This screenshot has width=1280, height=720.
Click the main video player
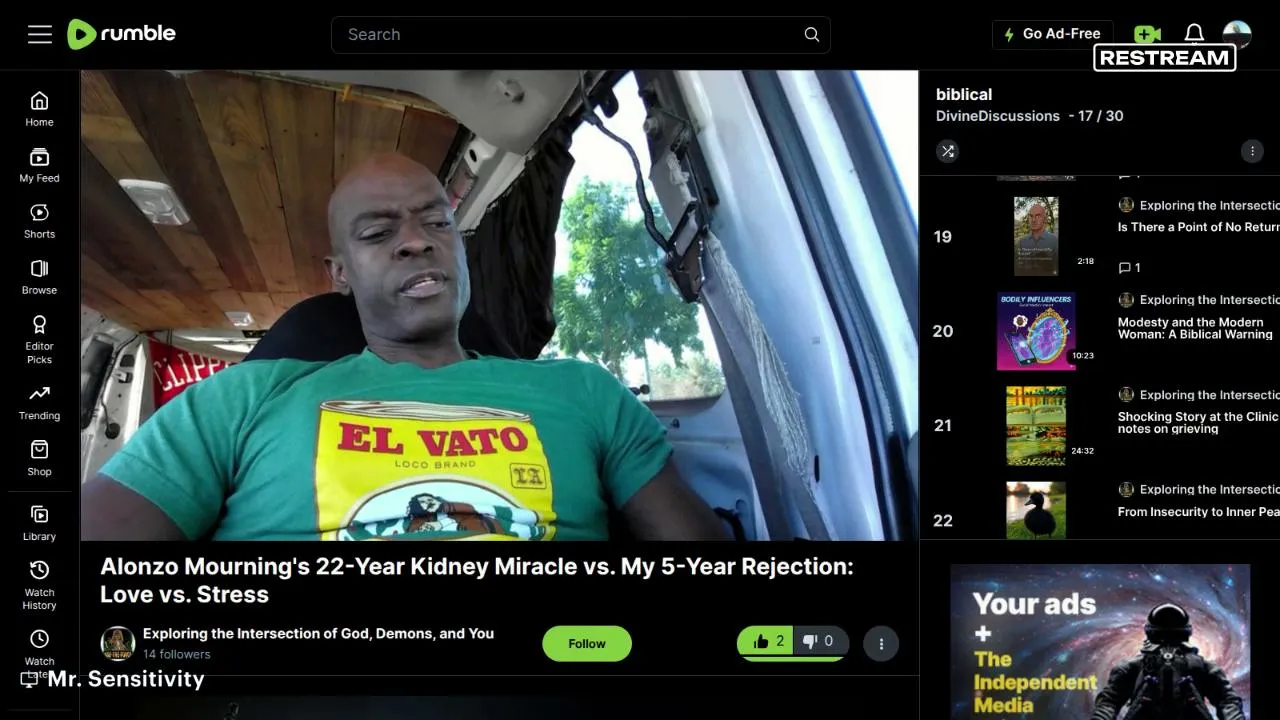tap(499, 305)
